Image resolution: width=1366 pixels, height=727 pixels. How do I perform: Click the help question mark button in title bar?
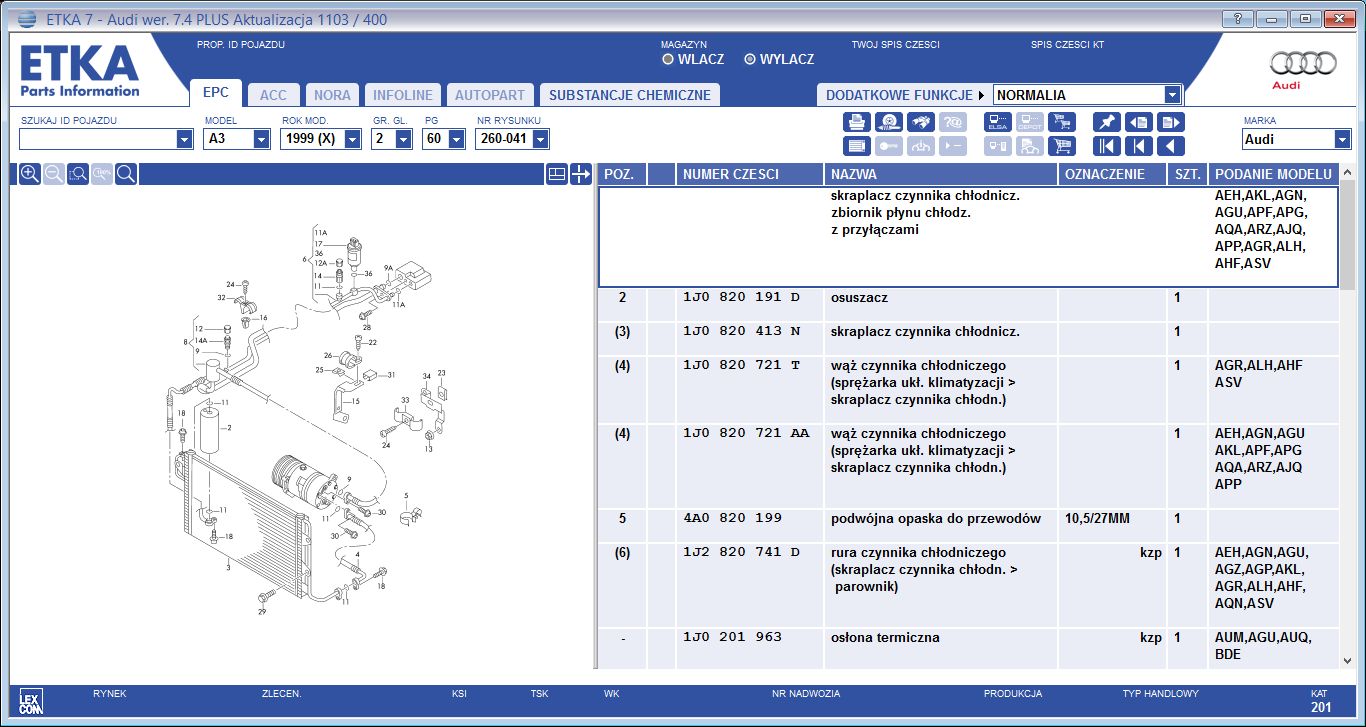point(1237,18)
